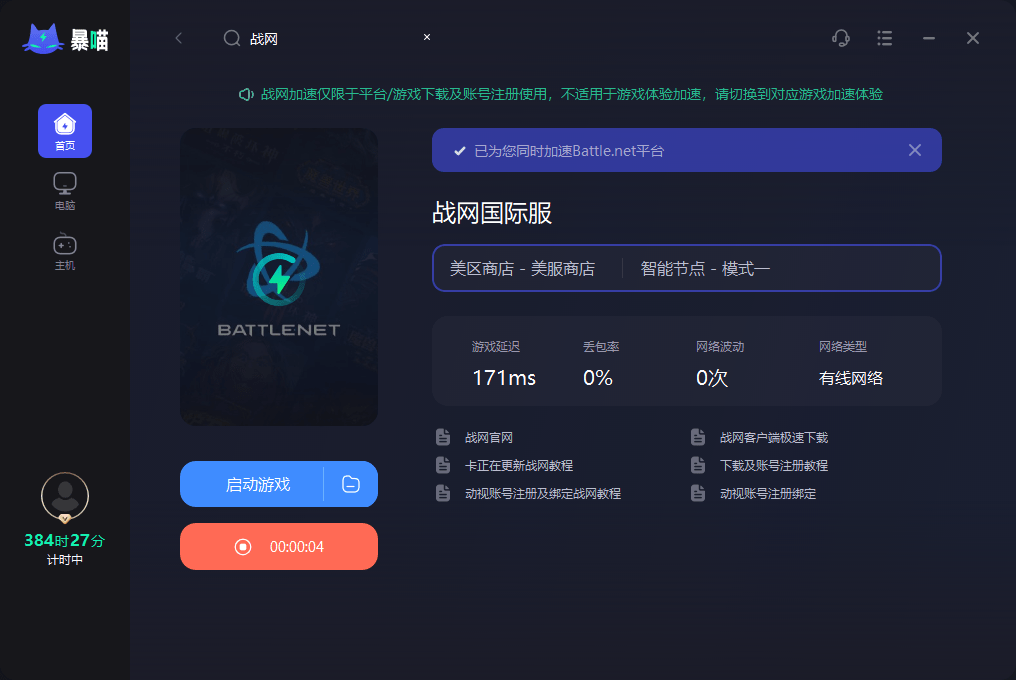Screen dimensions: 1016x680
Task: Stop acceleration with the red timer button
Action: 279,546
